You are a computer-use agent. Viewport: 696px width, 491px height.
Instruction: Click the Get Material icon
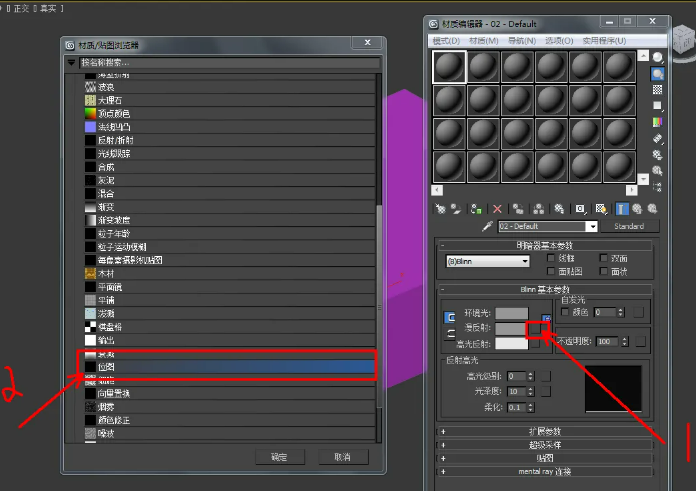(440, 209)
